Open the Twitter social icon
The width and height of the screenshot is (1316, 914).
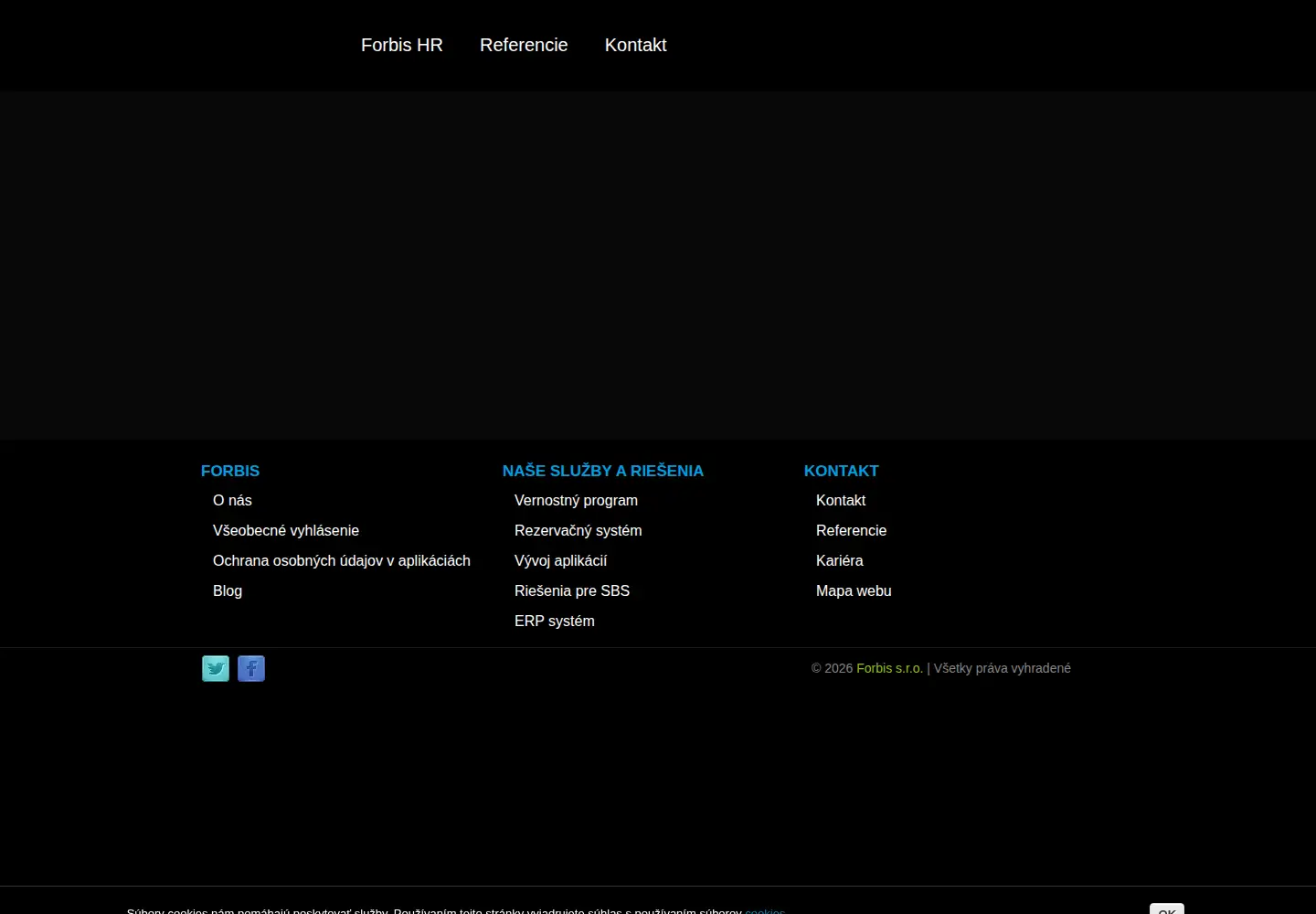coord(216,669)
